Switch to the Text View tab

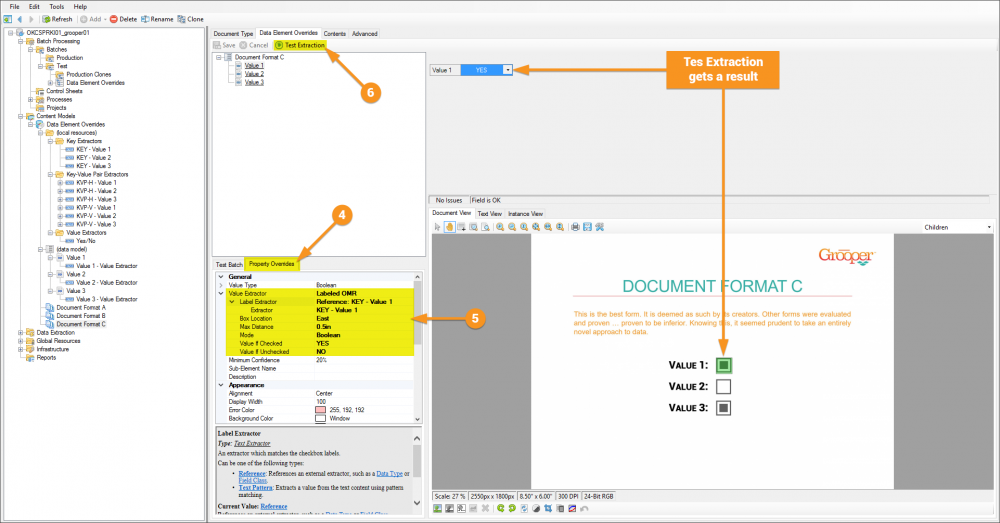(x=490, y=214)
